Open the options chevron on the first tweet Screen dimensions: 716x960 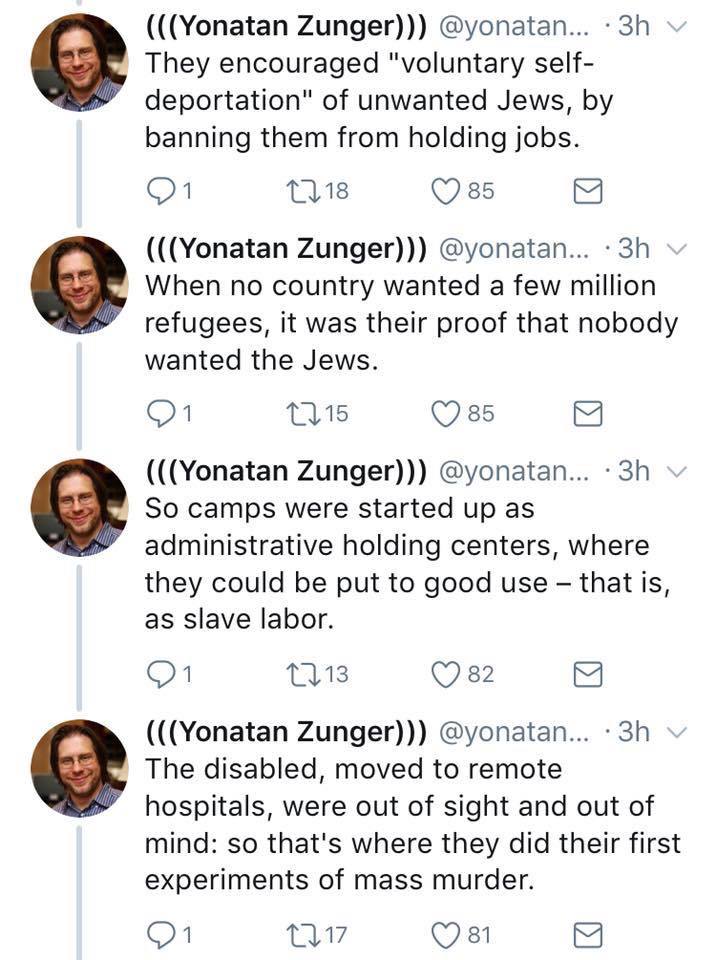click(678, 27)
